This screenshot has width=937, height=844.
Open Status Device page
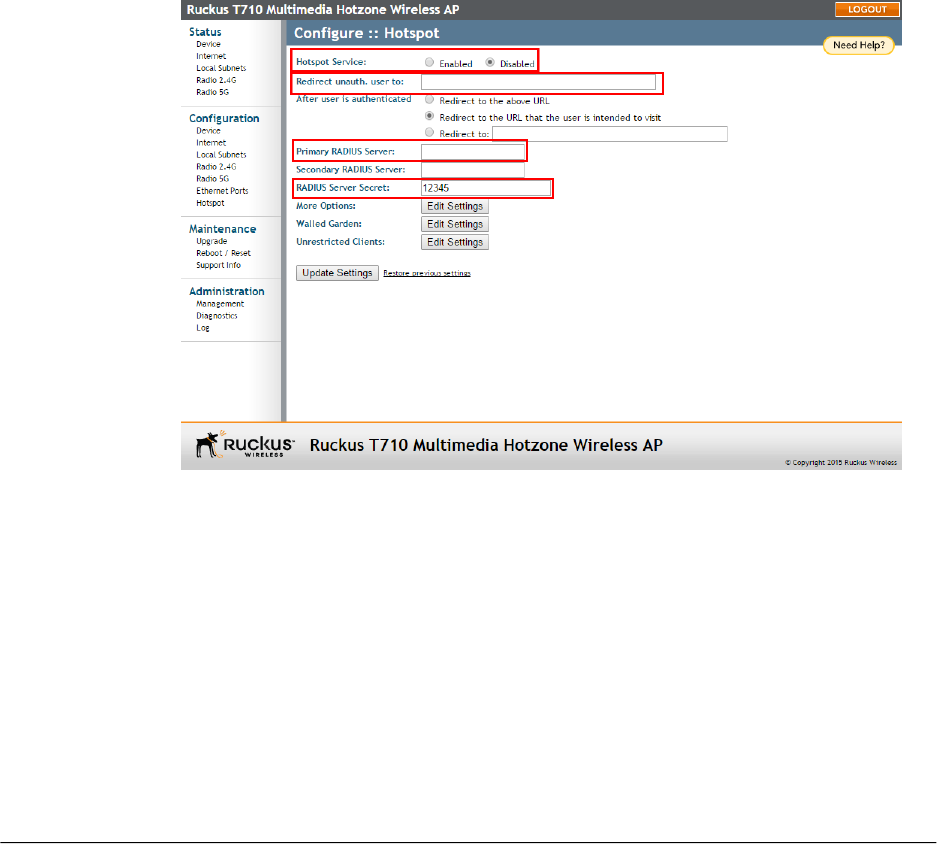[208, 44]
